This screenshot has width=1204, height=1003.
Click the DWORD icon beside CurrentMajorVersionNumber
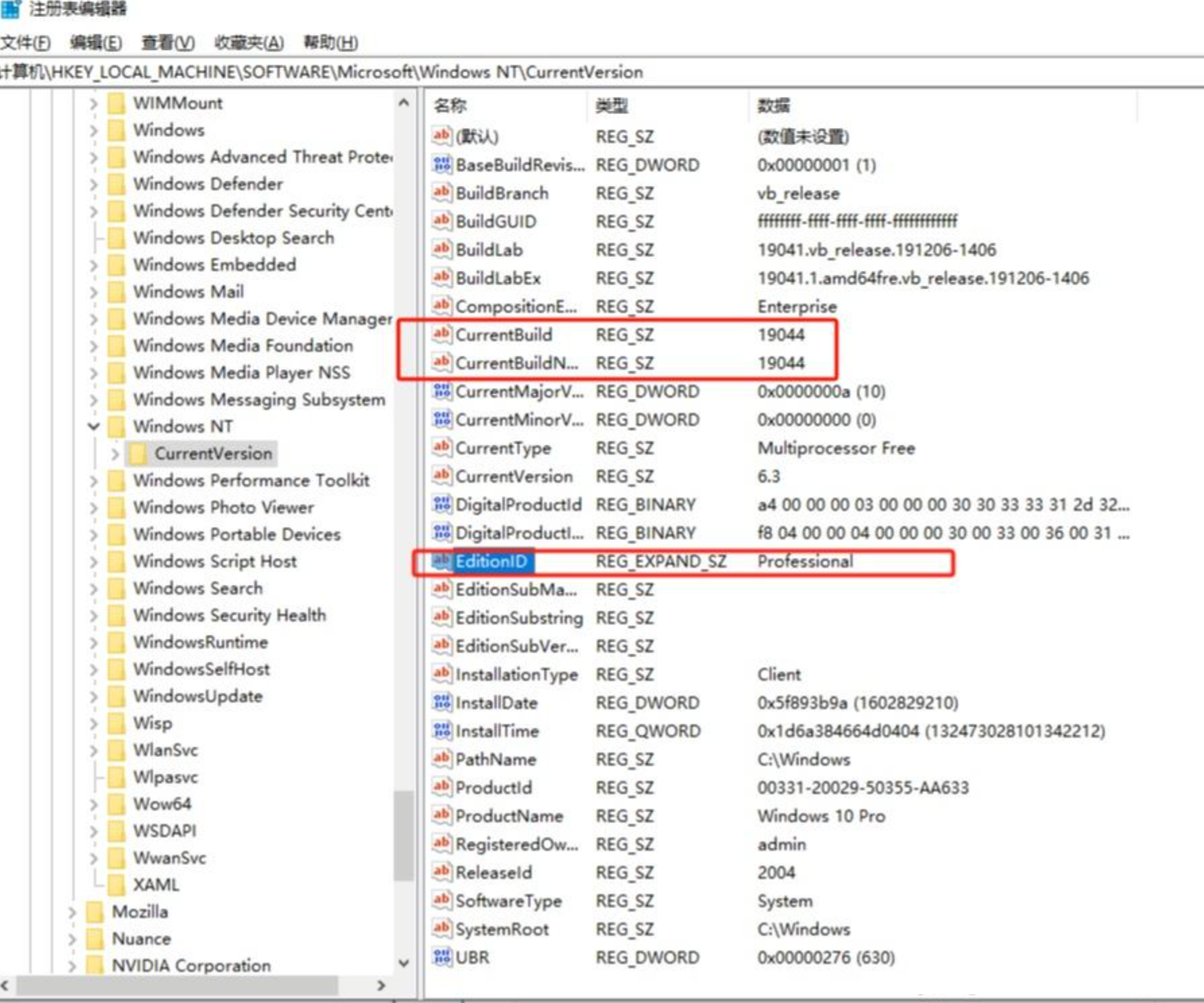[442, 391]
